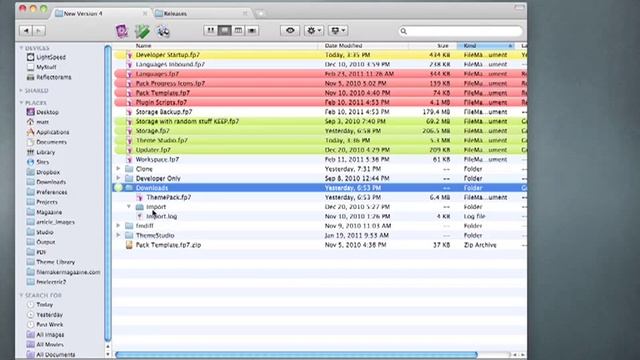The width and height of the screenshot is (640, 360).
Task: Open filemakermagazine.com sidebar folder
Action: [x=68, y=272]
